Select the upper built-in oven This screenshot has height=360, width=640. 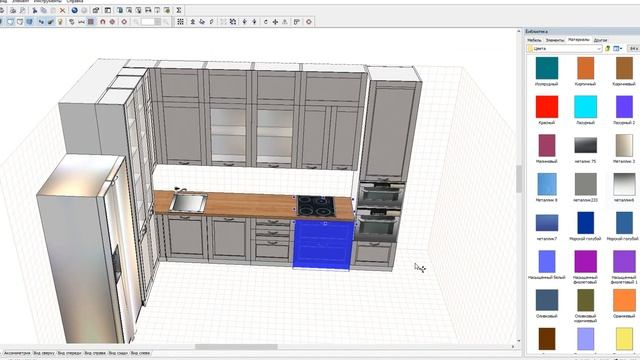click(x=380, y=195)
